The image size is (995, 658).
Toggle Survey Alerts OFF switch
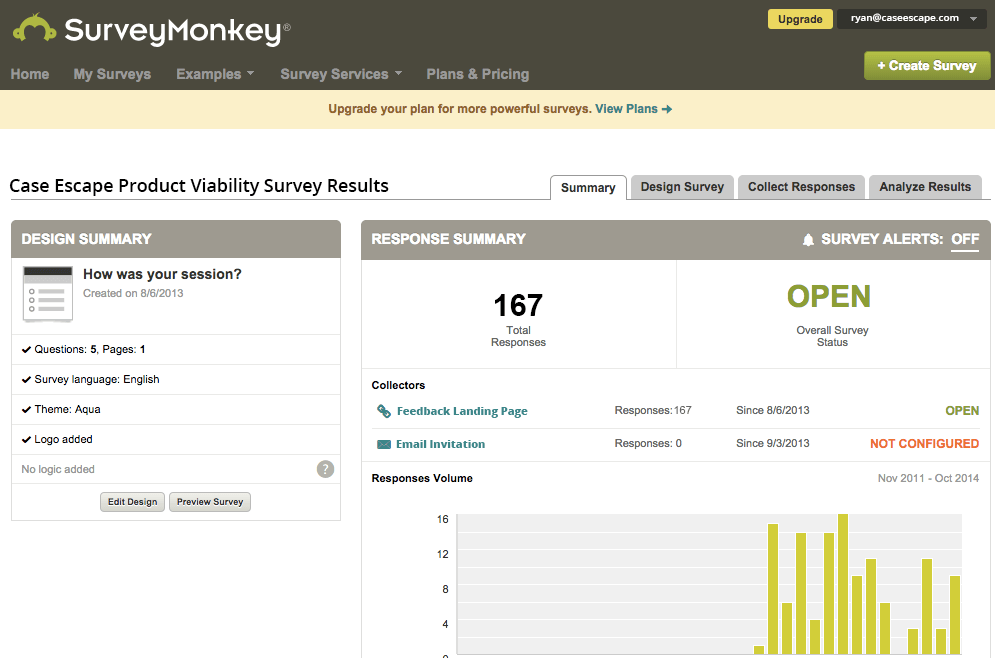coord(965,239)
